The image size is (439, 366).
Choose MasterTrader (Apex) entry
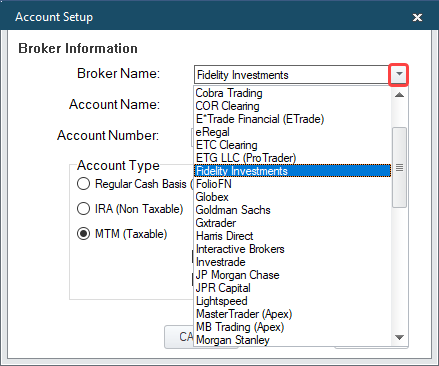point(292,314)
